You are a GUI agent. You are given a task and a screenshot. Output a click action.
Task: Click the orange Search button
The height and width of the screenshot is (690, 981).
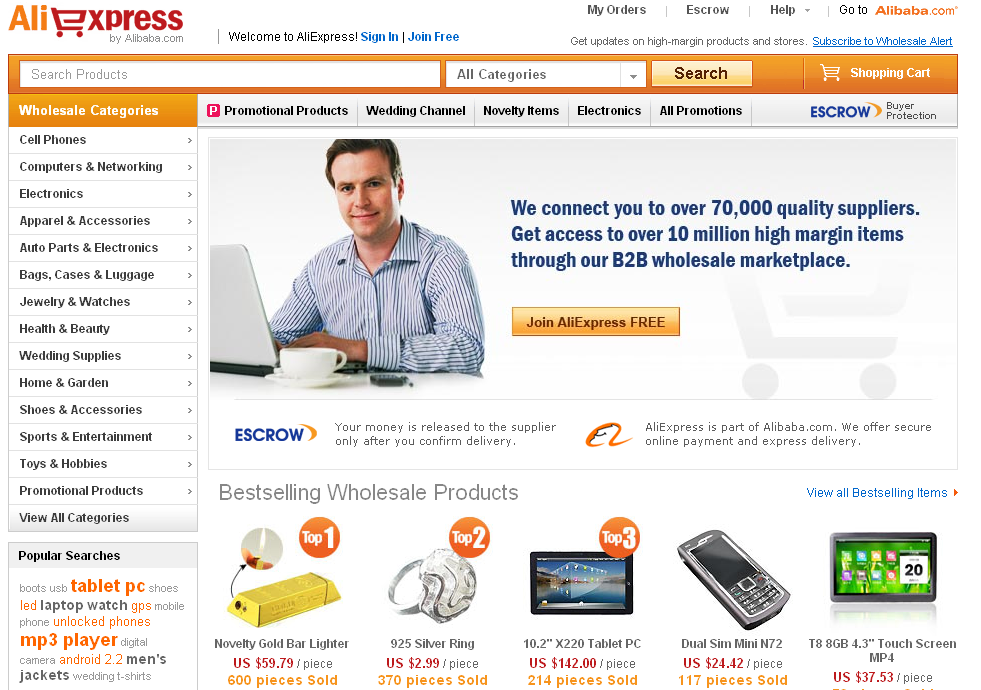click(701, 73)
